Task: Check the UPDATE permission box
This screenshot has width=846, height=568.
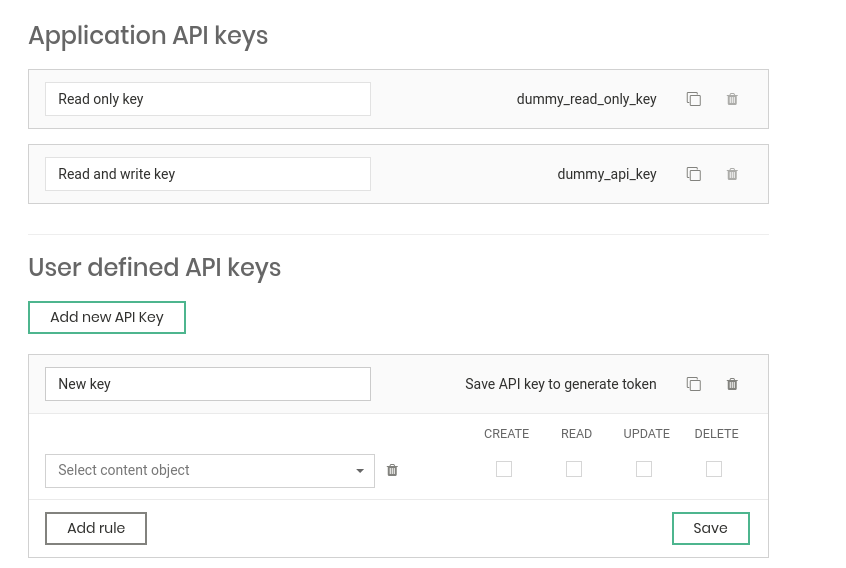Action: click(x=644, y=469)
